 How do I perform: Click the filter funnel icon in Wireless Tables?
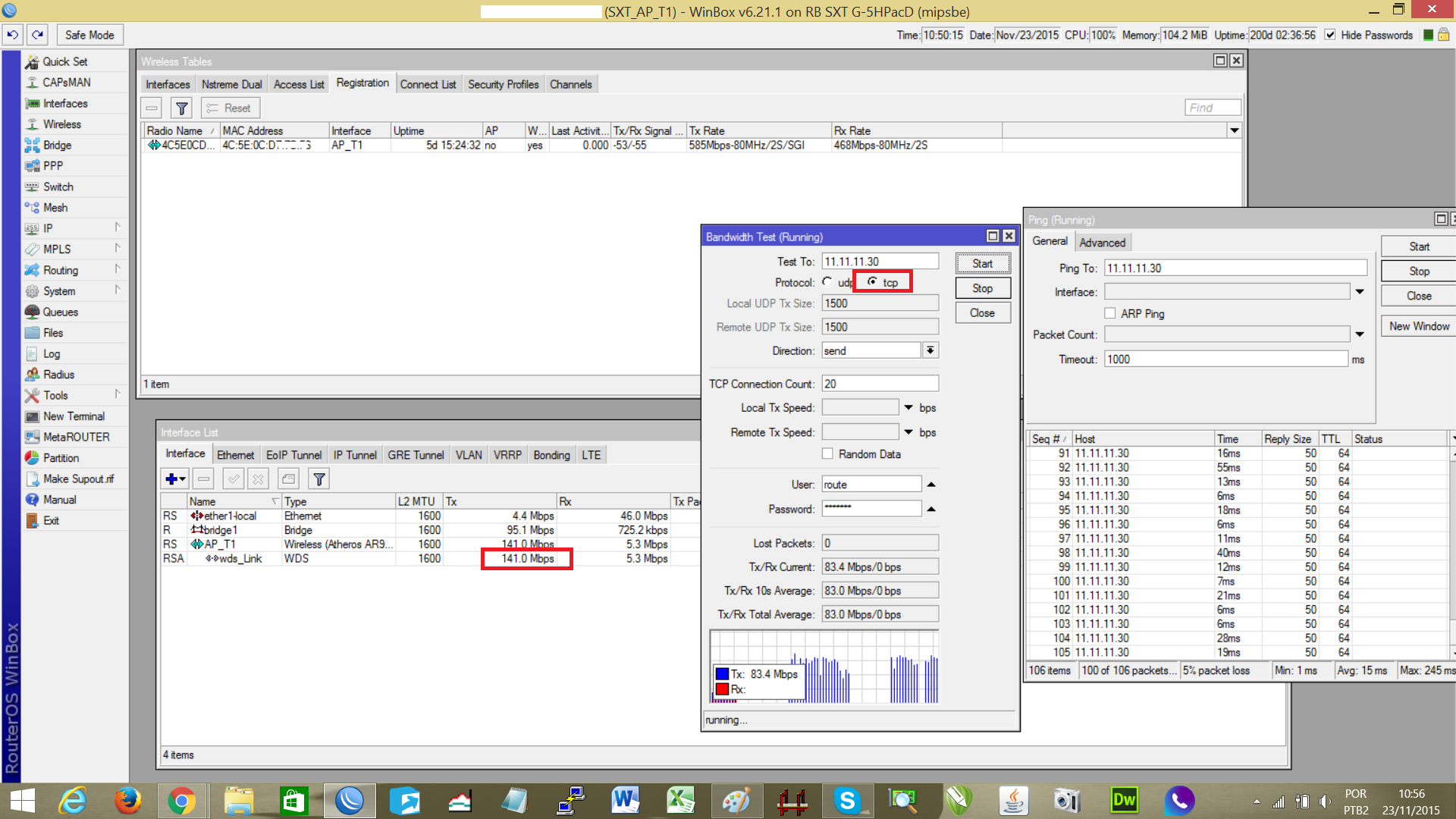tap(181, 108)
